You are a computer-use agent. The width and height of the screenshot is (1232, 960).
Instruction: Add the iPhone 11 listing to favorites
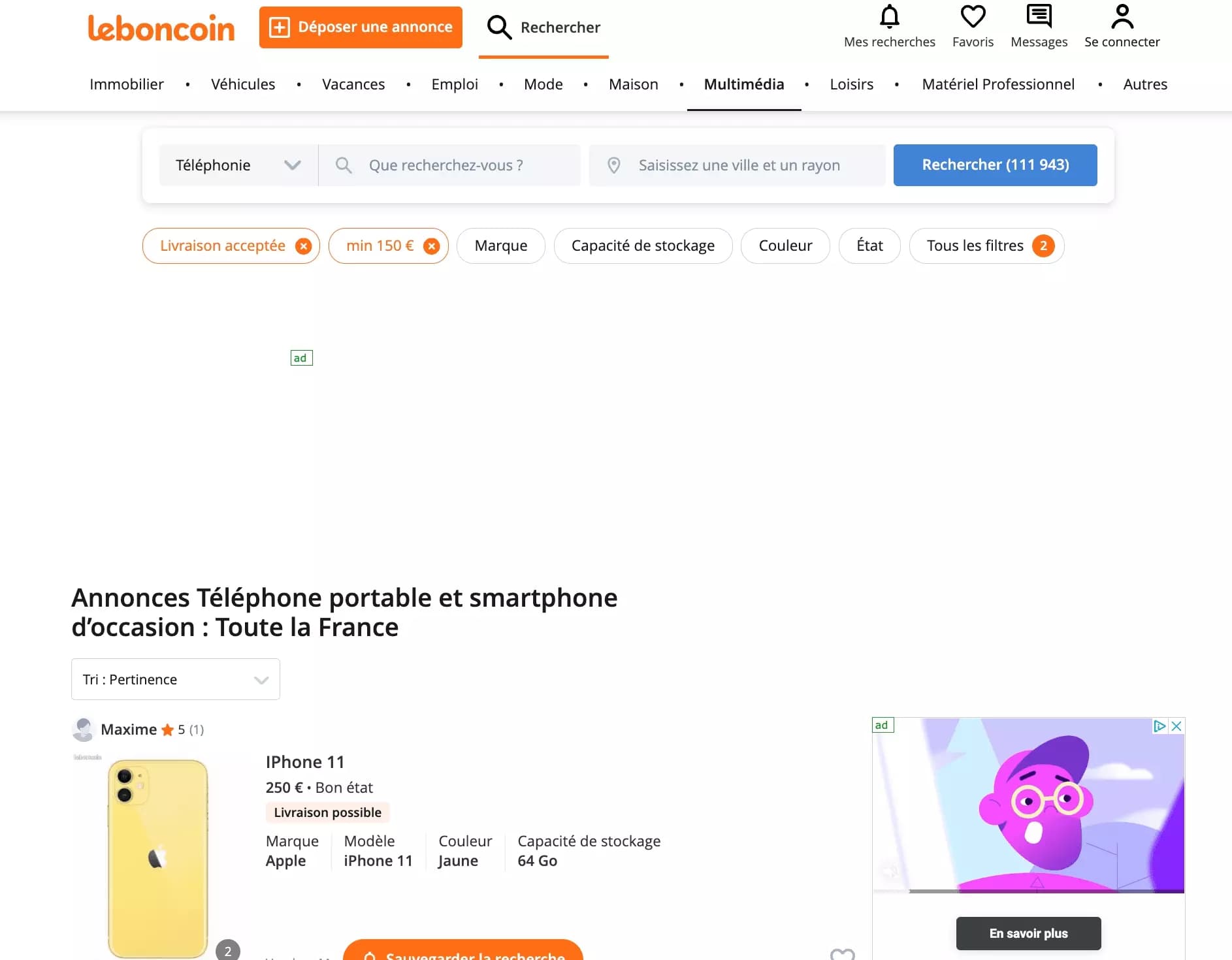843,953
